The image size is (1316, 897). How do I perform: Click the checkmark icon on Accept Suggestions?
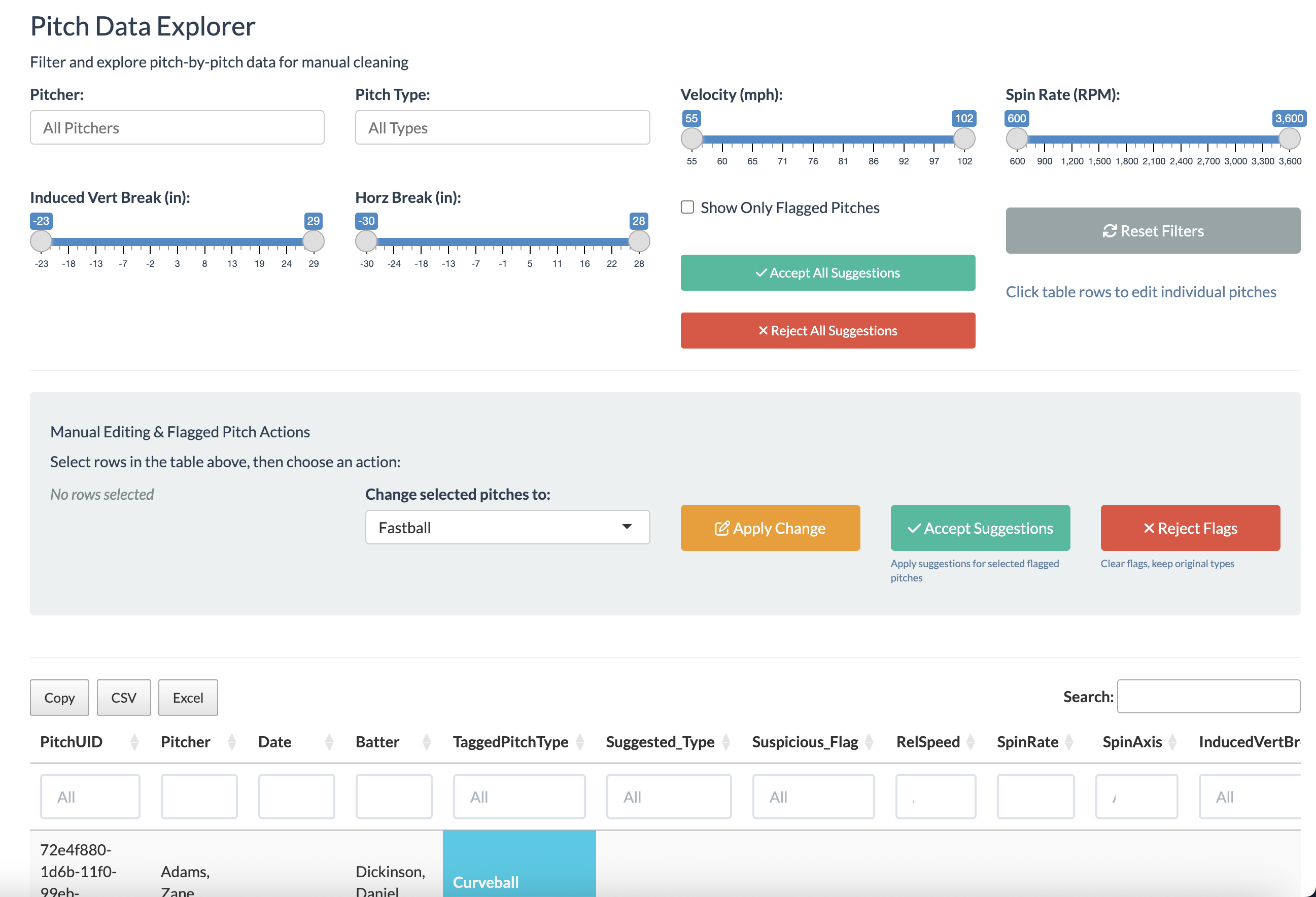(914, 528)
